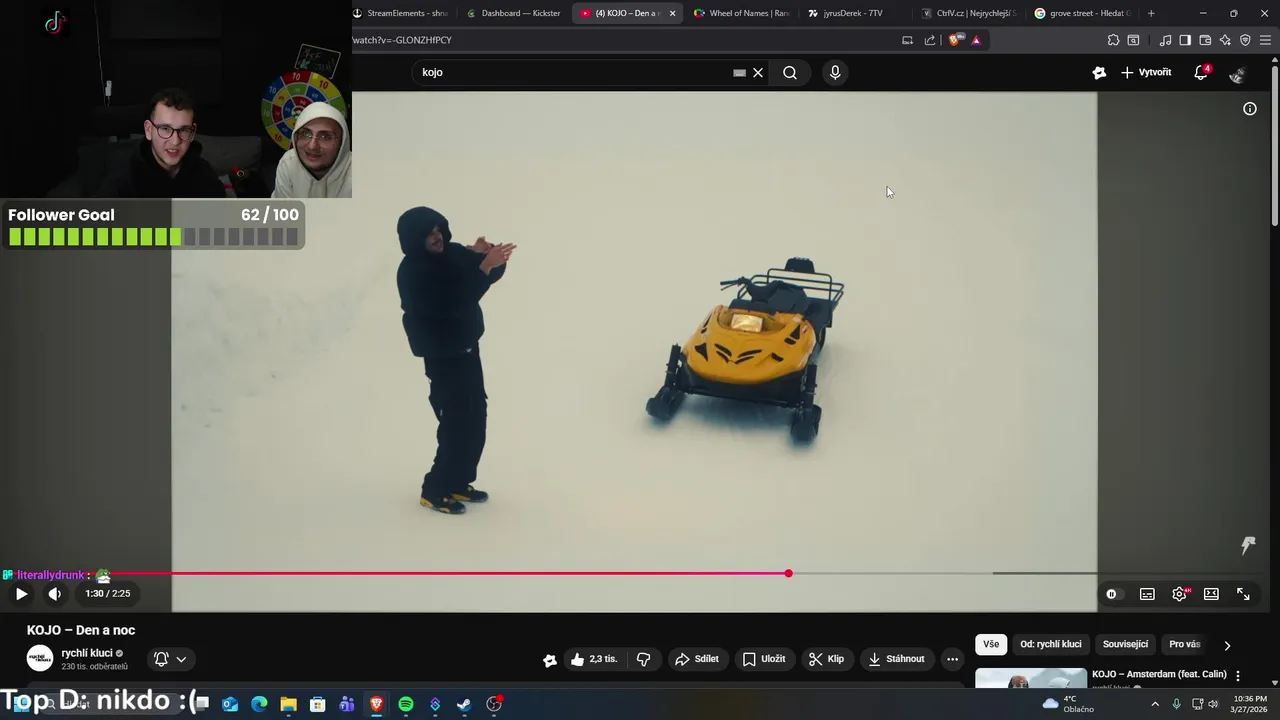Switch to the Wheel of Names tab
1280x720 pixels.
pyautogui.click(x=741, y=13)
